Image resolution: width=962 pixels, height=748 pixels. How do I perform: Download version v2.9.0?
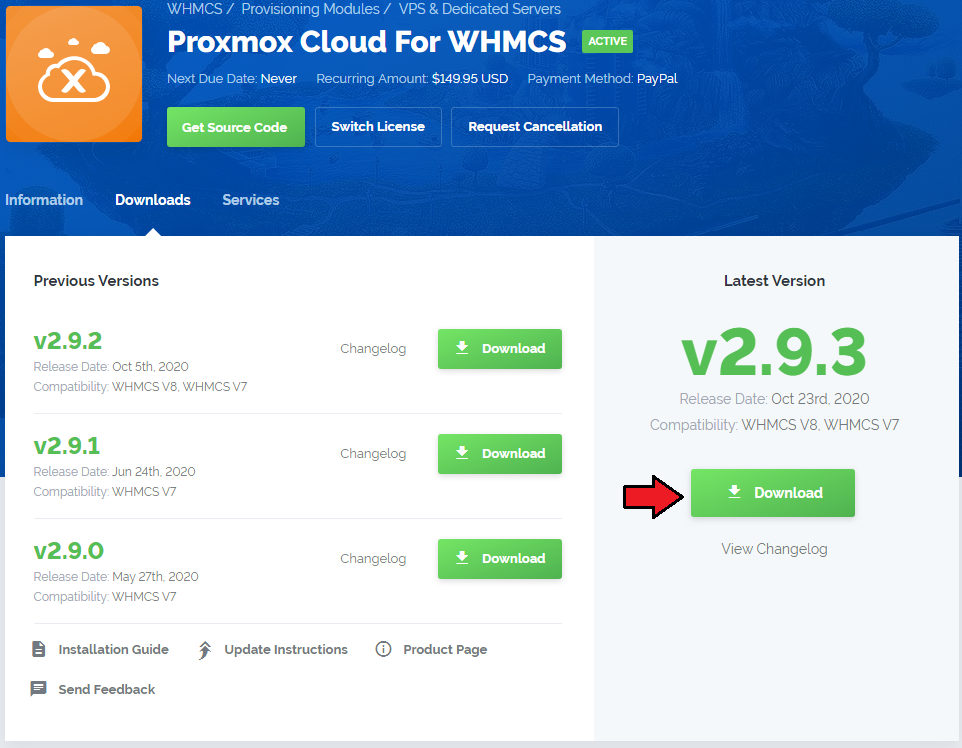pos(500,558)
